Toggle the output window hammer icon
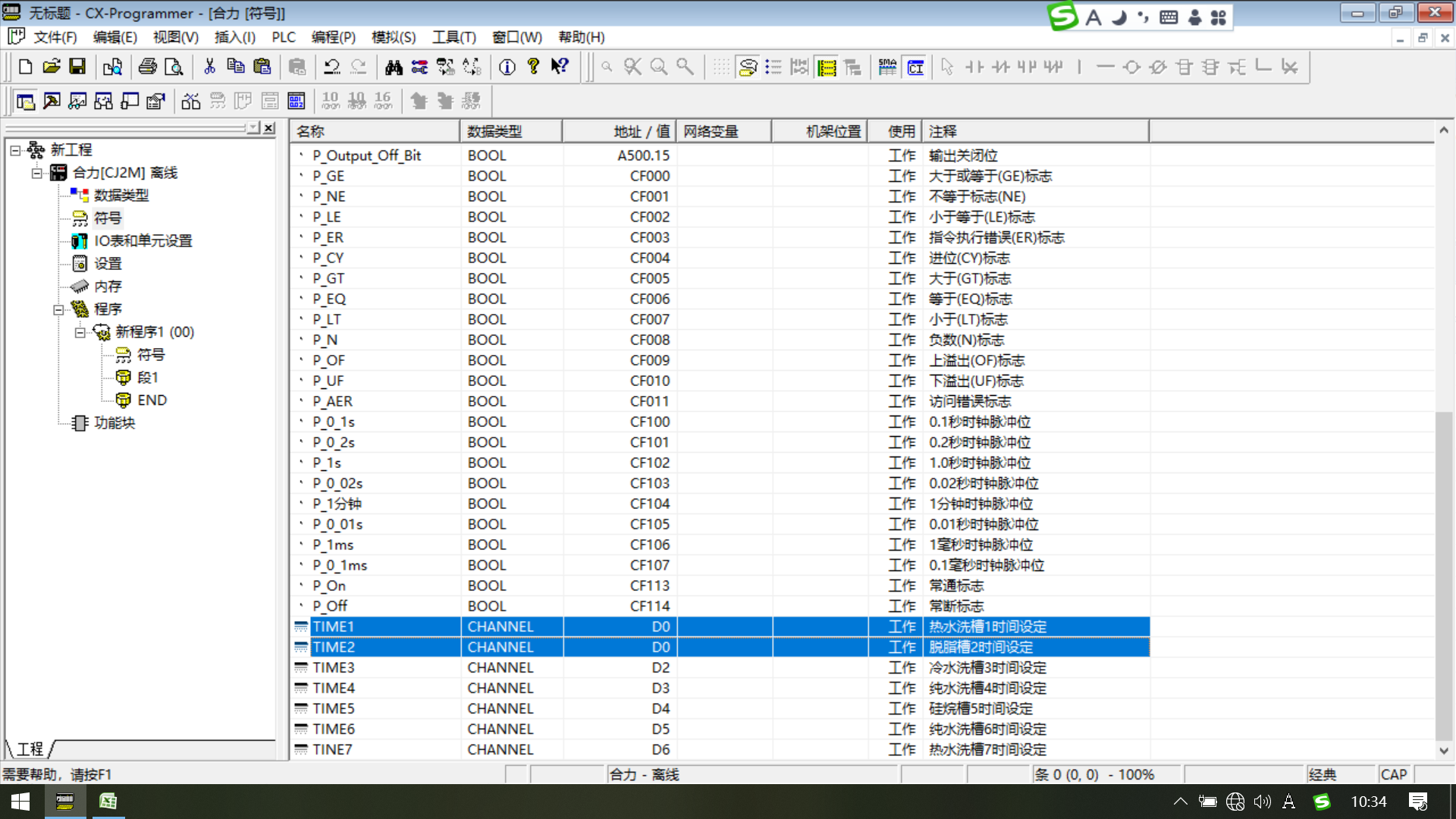 click(x=52, y=101)
